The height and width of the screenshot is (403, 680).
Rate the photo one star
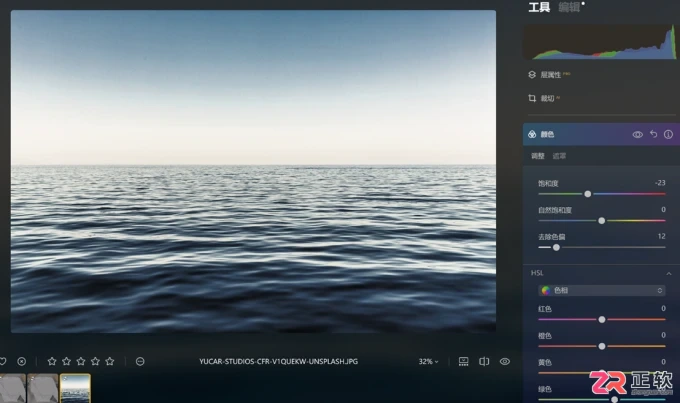[52, 361]
